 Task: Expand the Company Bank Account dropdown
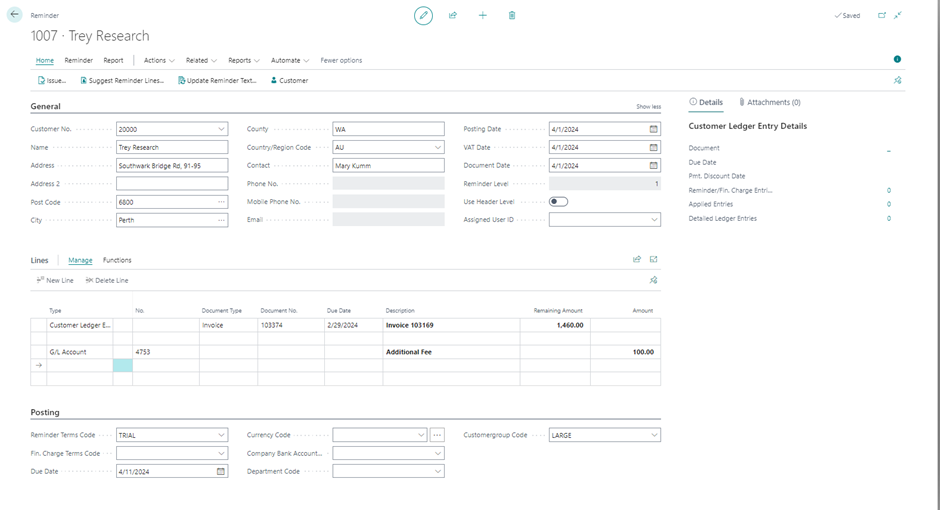438,454
